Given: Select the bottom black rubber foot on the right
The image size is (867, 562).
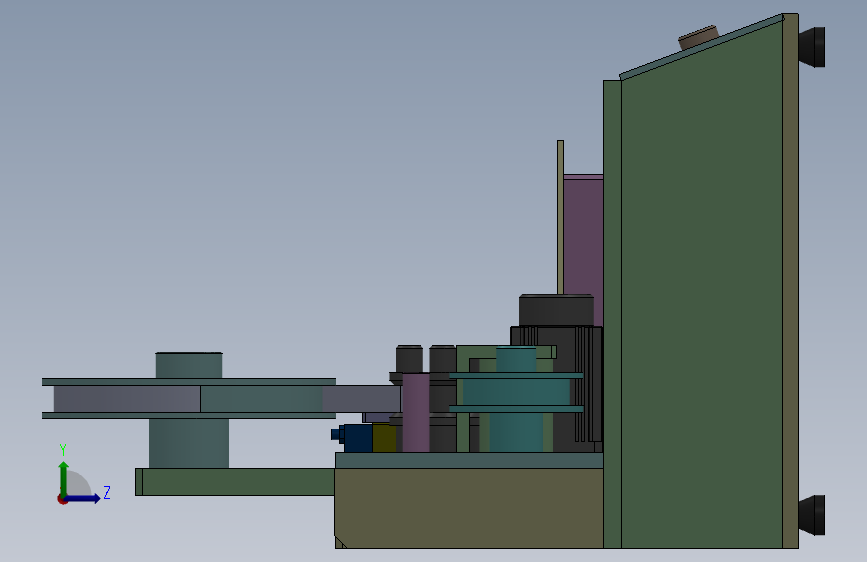Looking at the screenshot, I should [x=812, y=516].
